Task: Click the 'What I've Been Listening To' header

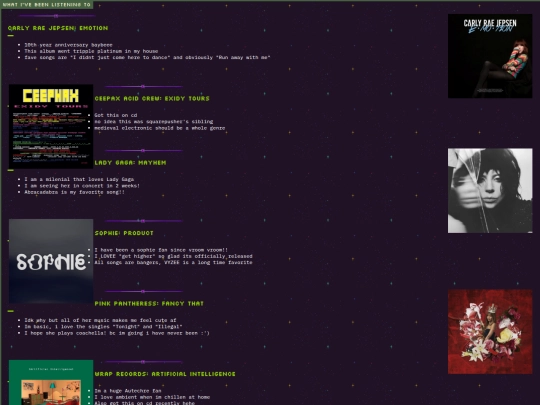Action: [46, 5]
